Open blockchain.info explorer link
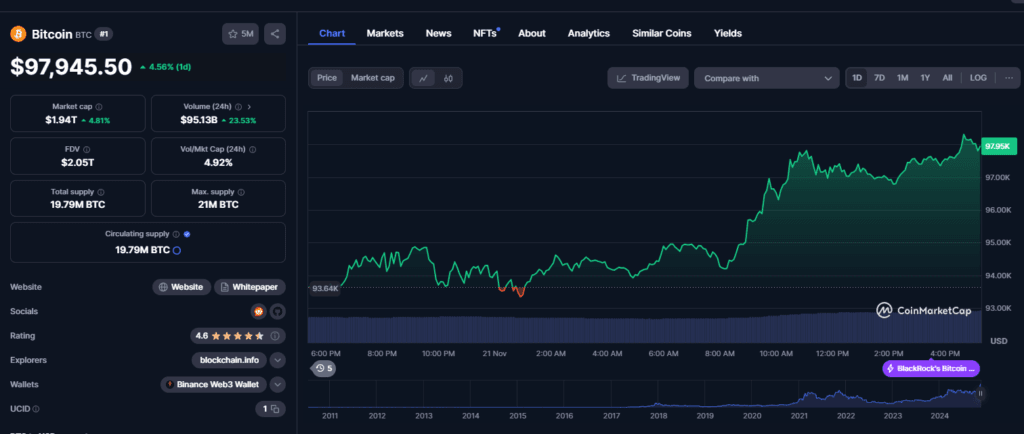 click(229, 360)
